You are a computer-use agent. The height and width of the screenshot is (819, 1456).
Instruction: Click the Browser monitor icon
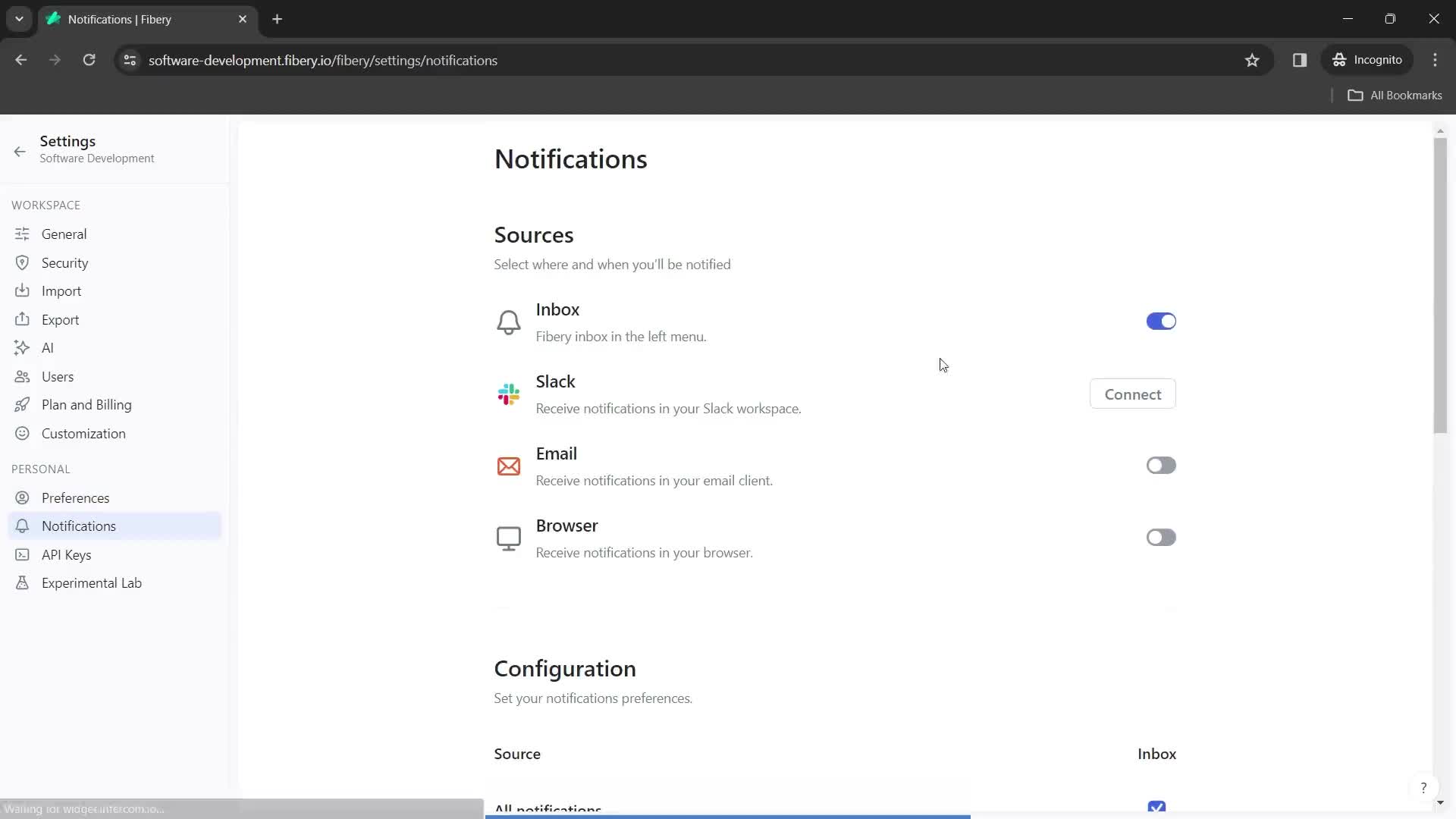coord(508,538)
